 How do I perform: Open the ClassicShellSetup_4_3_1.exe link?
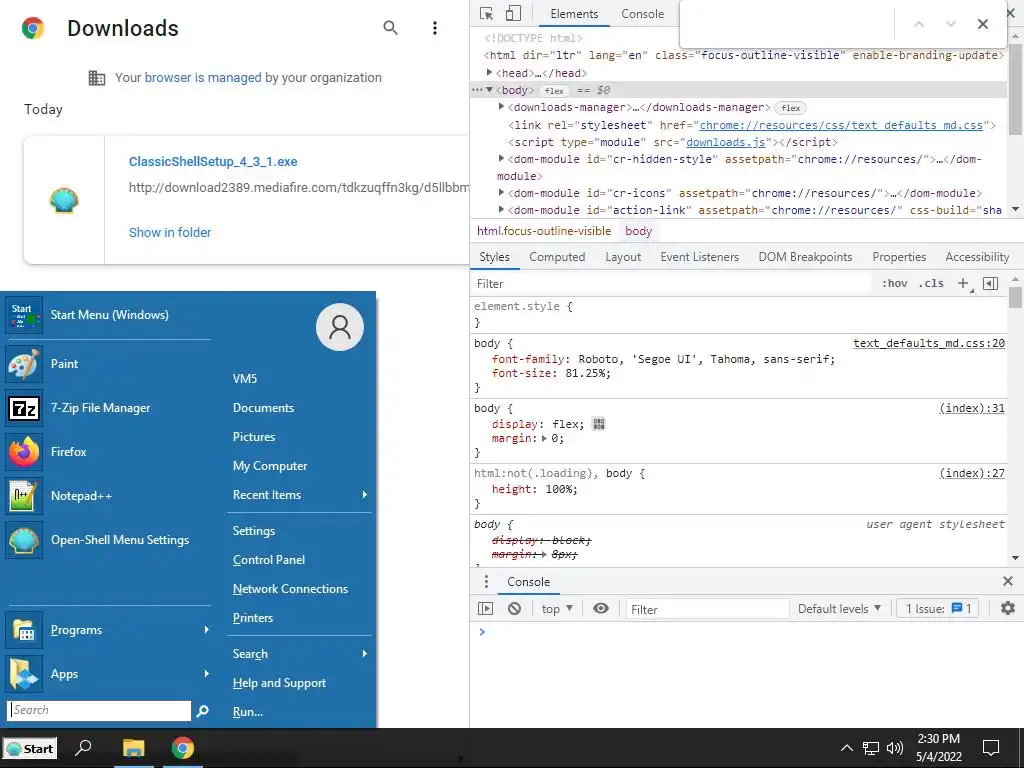coord(213,161)
